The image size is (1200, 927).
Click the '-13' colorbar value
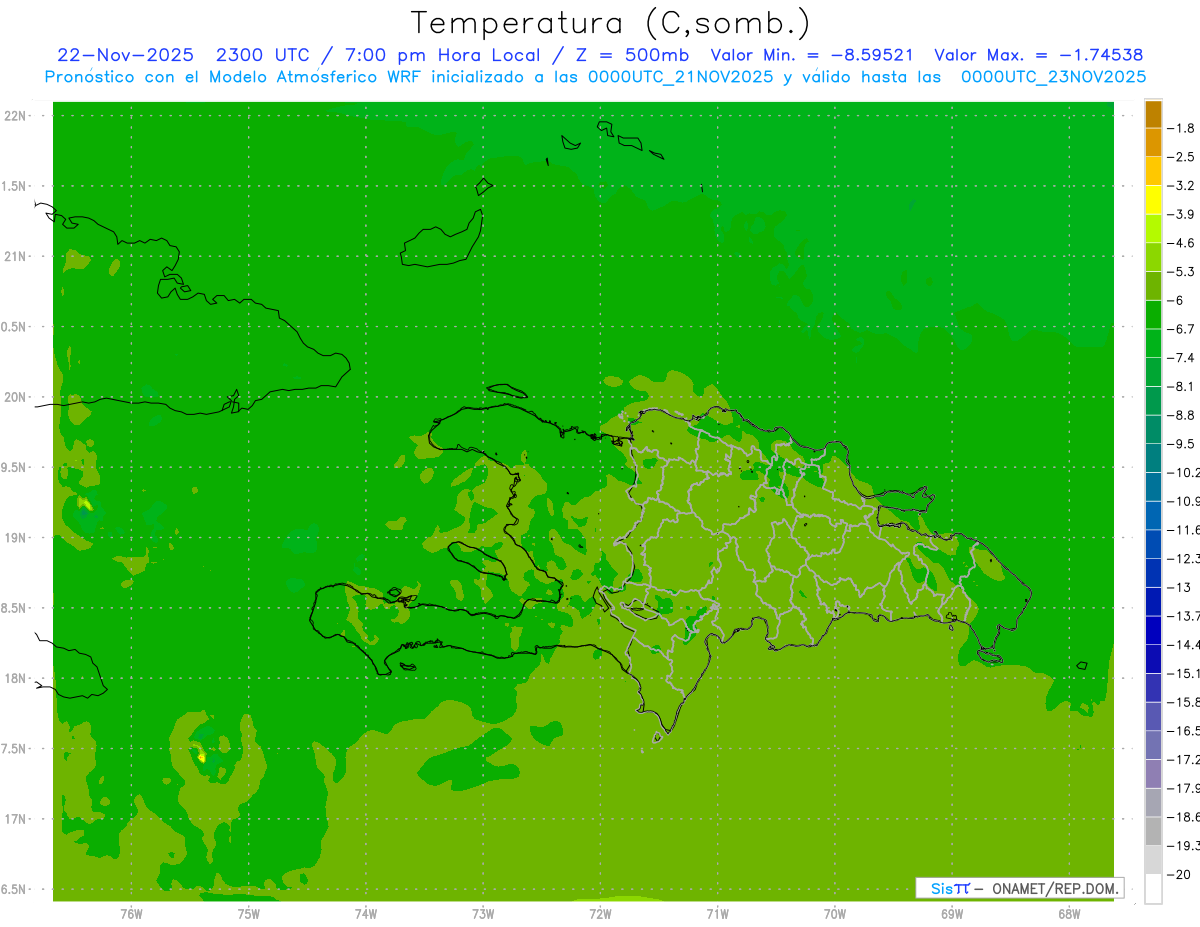[1179, 587]
